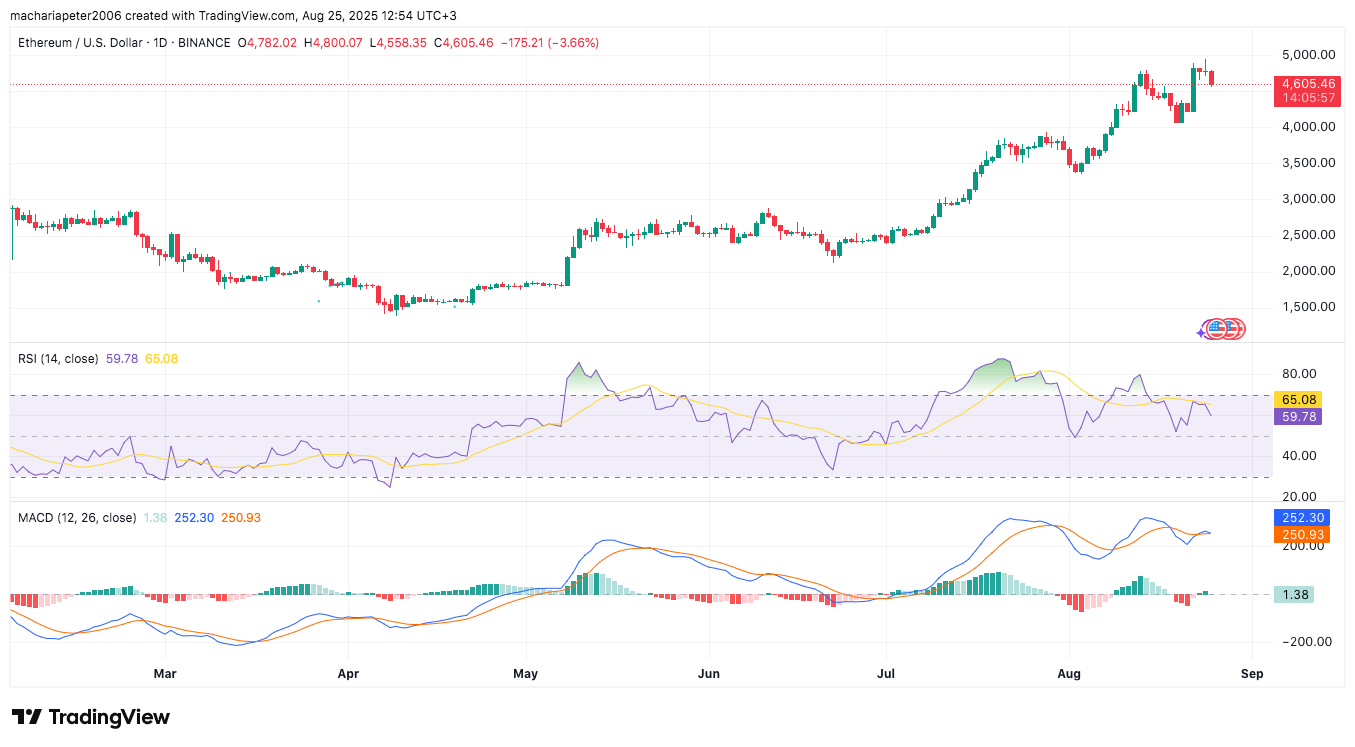Click the 5,000.00 price axis label

click(x=1308, y=54)
